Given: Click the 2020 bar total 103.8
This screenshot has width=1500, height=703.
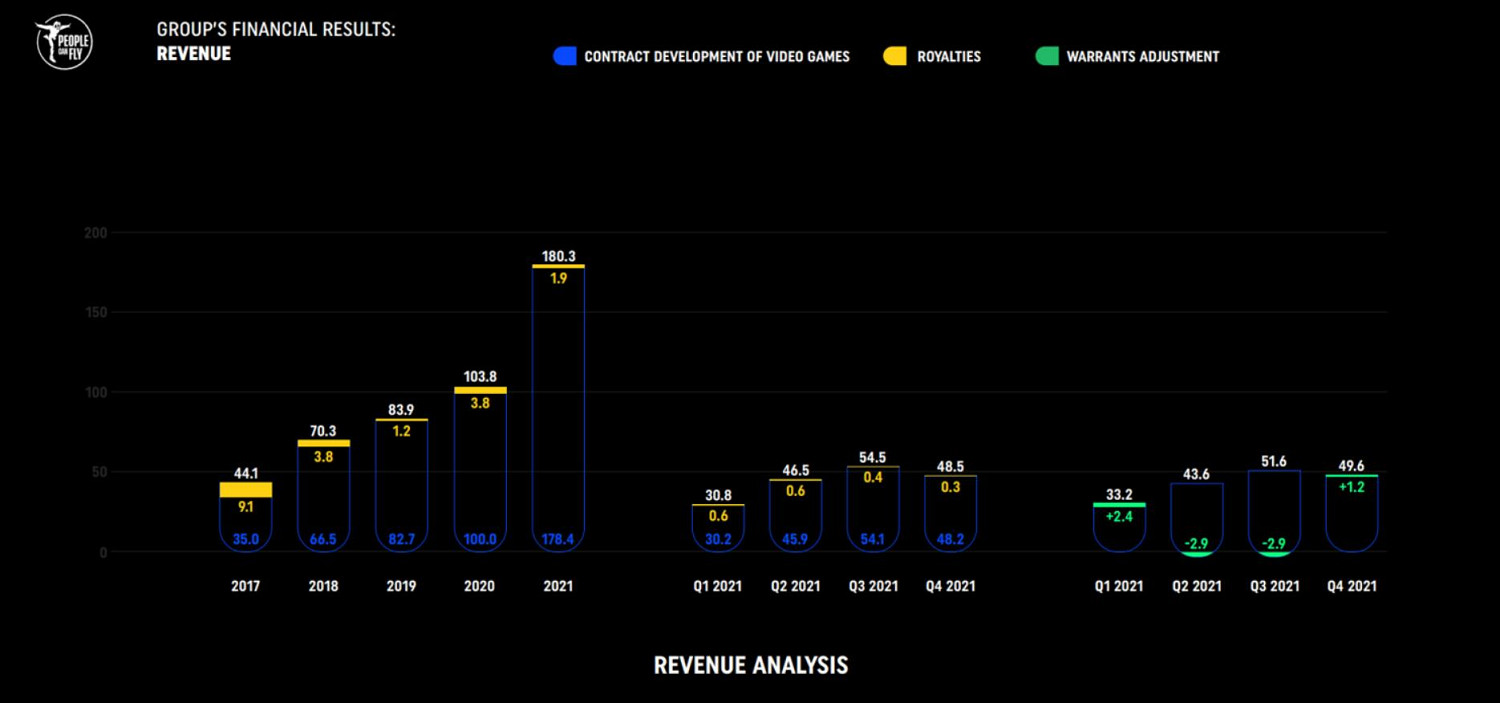Looking at the screenshot, I should point(480,377).
